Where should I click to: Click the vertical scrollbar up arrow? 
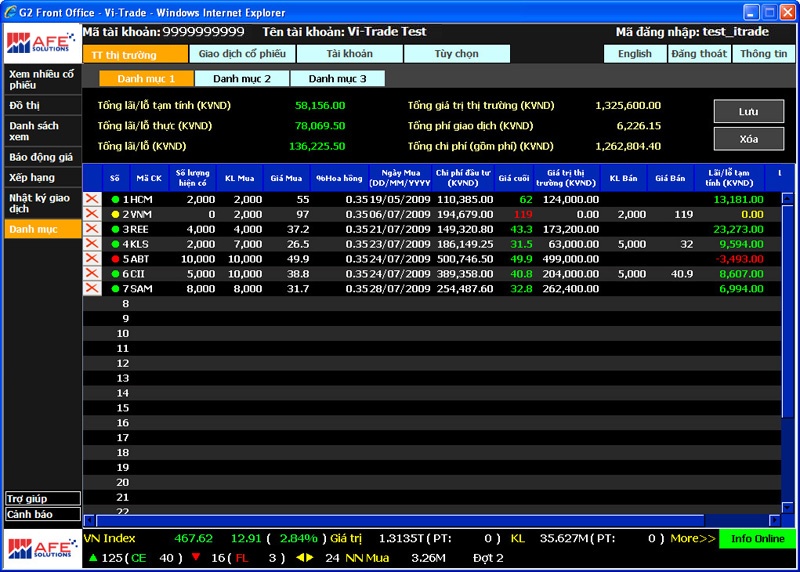click(787, 198)
